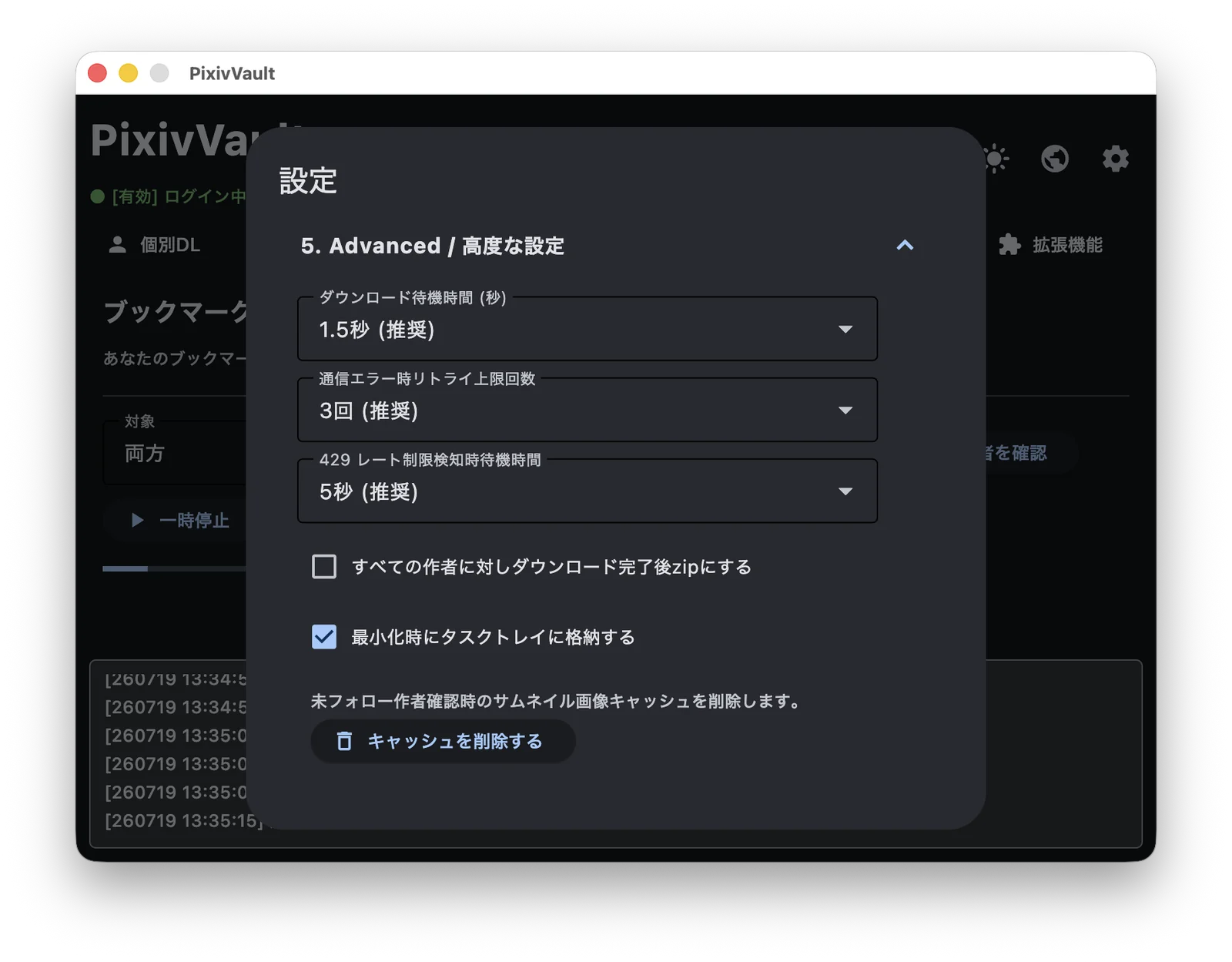Close the PixivVault window
Image resolution: width=1232 pixels, height=962 pixels.
coord(98,73)
